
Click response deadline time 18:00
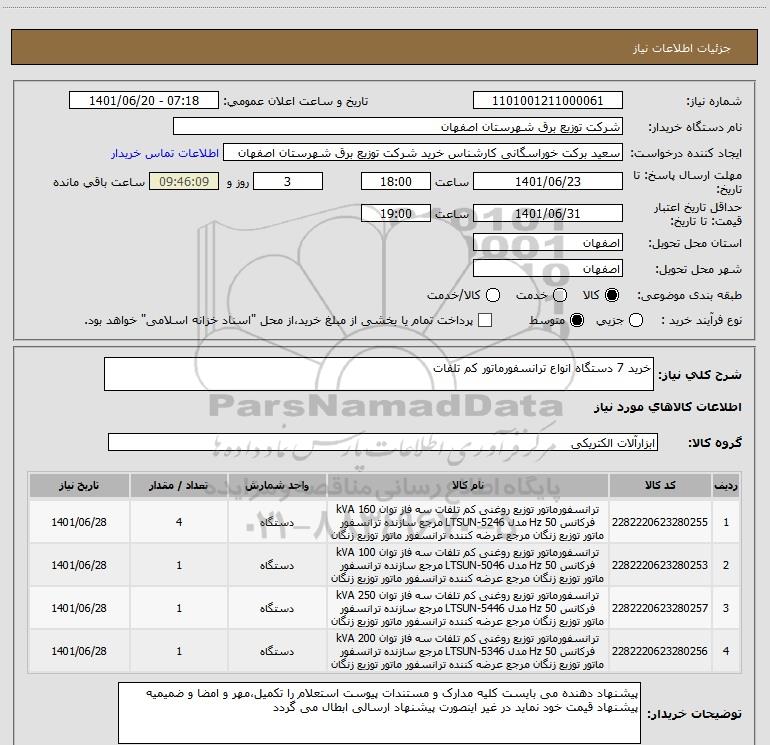pyautogui.click(x=396, y=181)
